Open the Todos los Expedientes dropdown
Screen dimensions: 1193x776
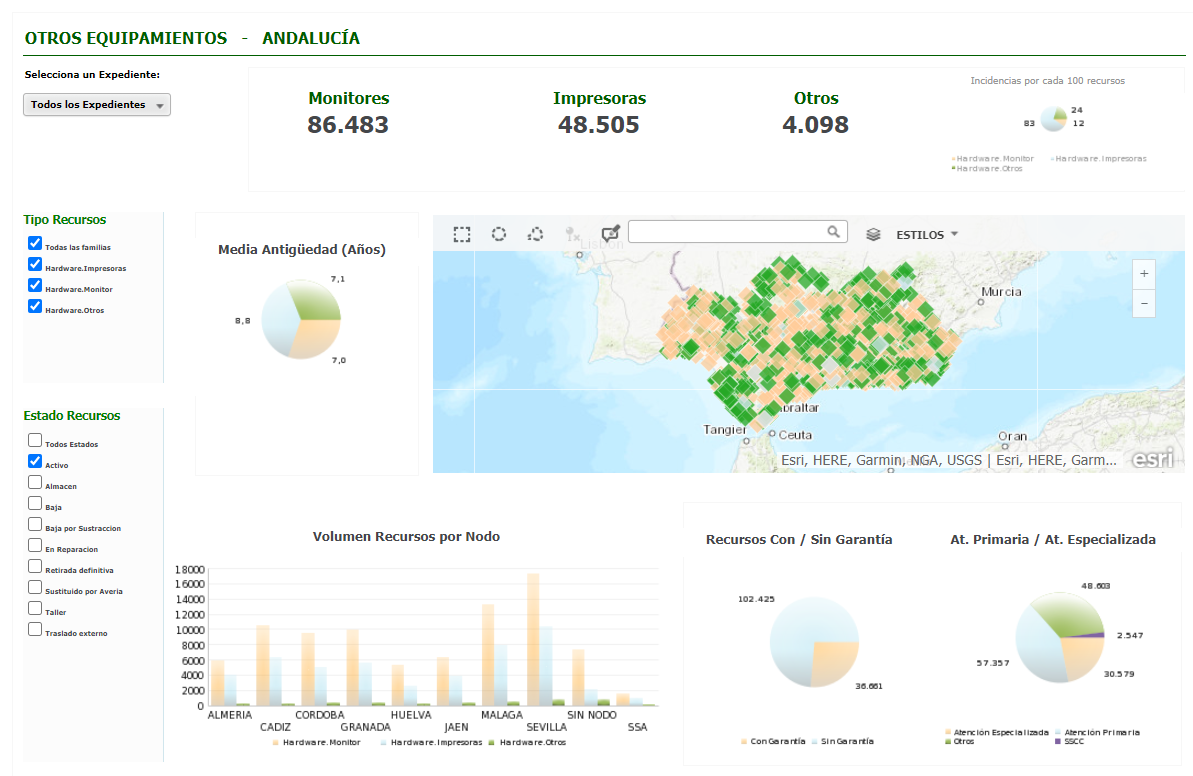coord(97,104)
